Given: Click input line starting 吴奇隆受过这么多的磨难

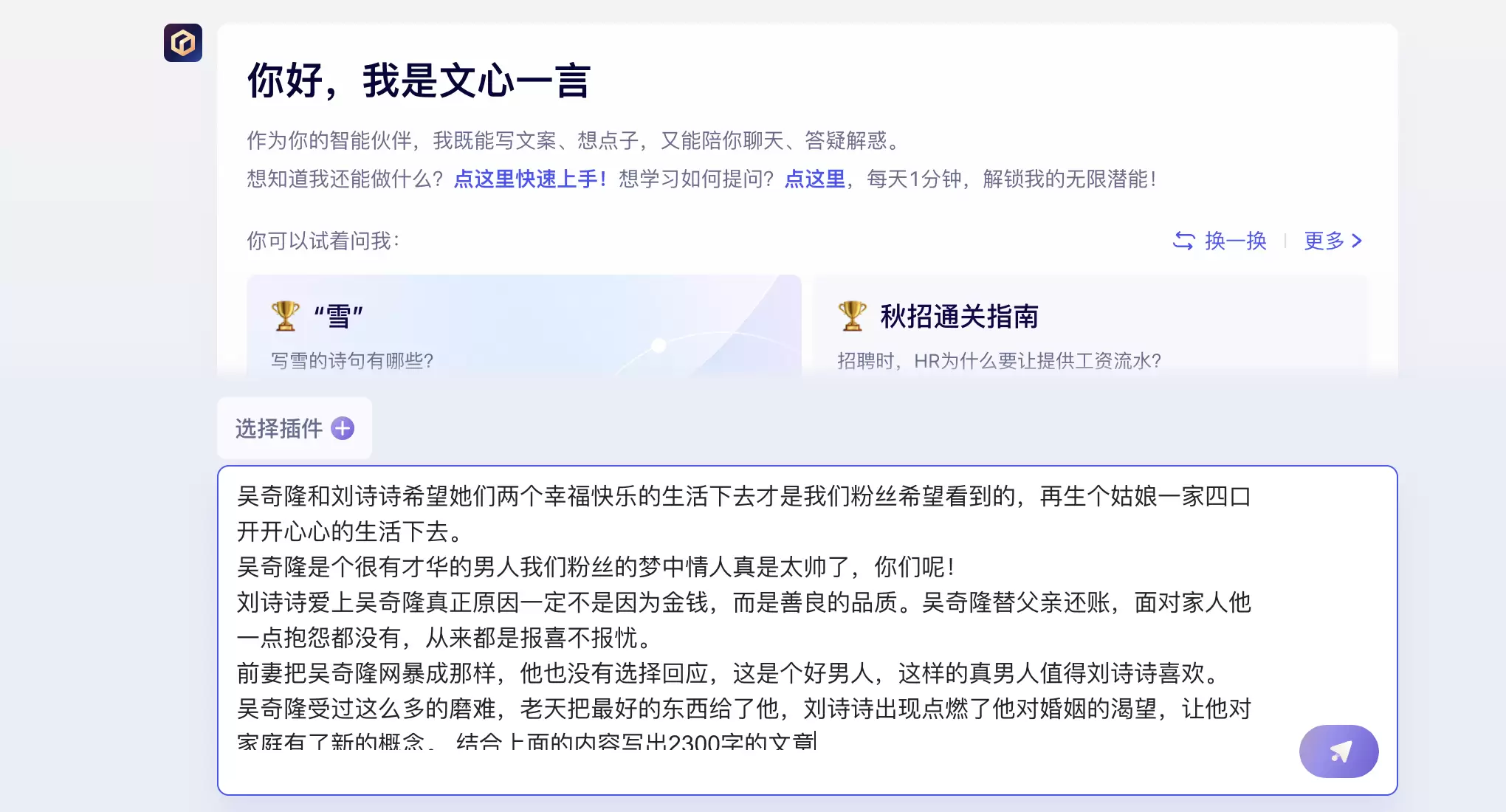Looking at the screenshot, I should [744, 709].
